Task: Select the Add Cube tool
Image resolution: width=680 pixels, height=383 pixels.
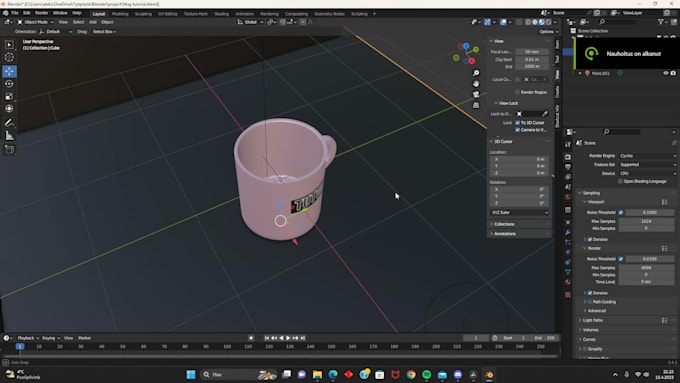Action: pos(9,150)
